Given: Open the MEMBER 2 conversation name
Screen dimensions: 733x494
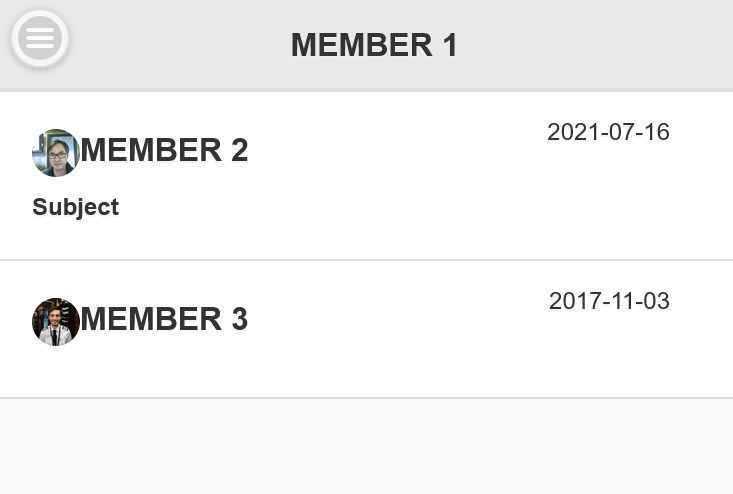Looking at the screenshot, I should (x=164, y=150).
